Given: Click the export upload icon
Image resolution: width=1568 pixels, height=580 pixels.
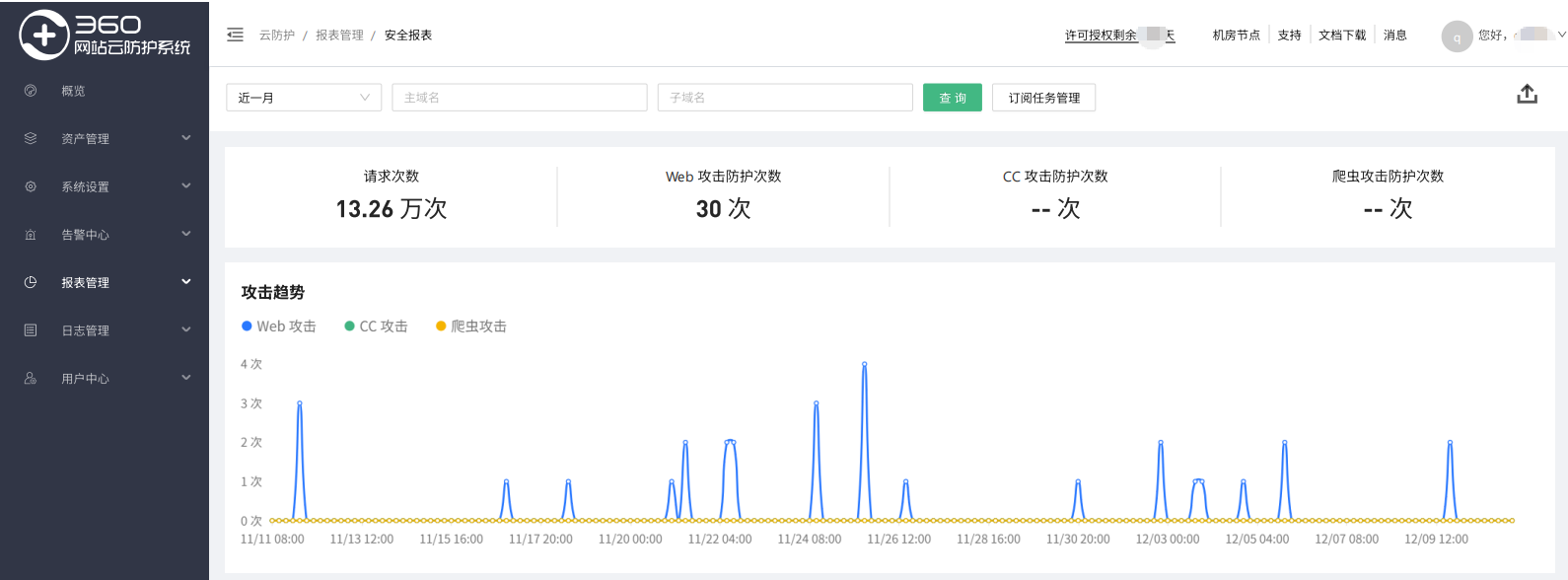Looking at the screenshot, I should click(x=1527, y=95).
